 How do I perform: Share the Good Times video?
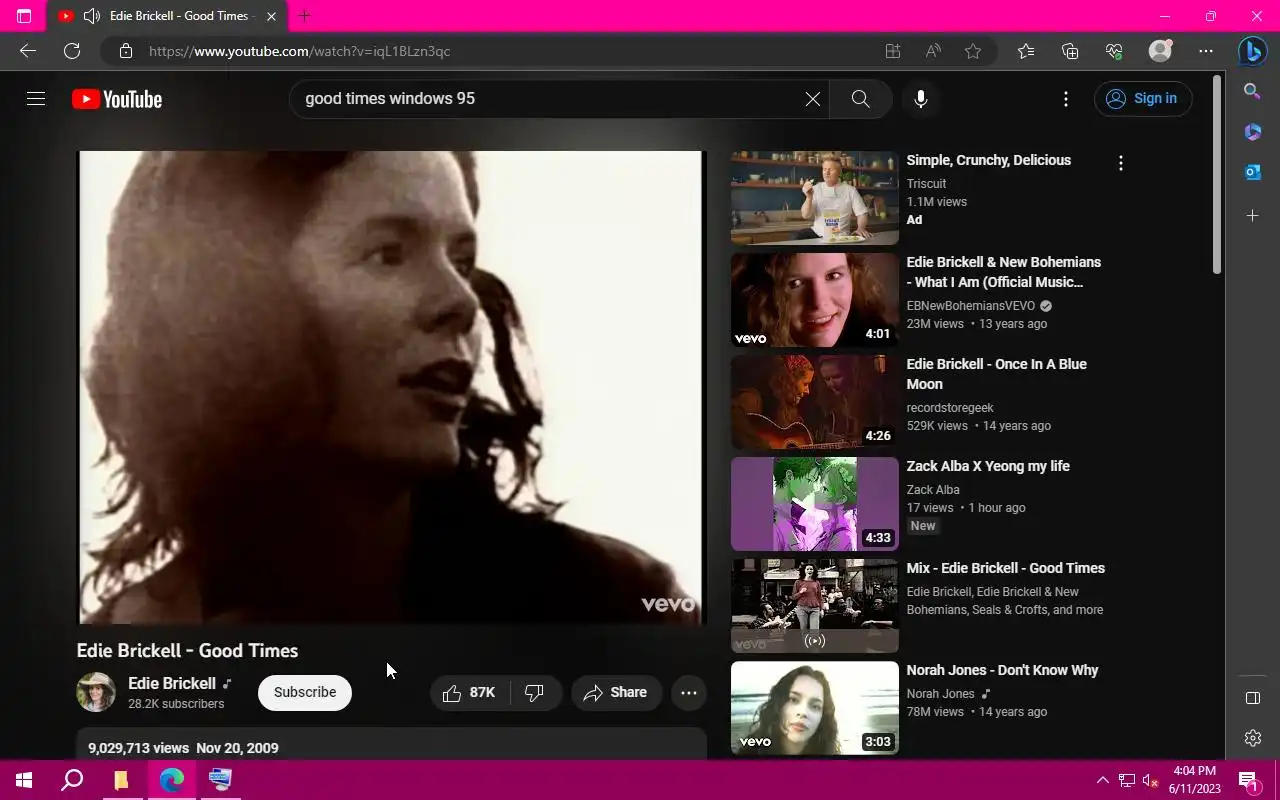point(616,692)
